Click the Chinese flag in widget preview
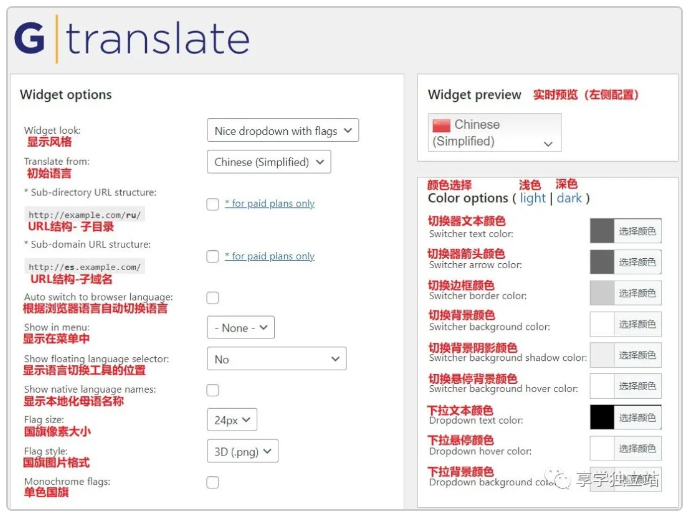This screenshot has height=516, width=687. click(441, 125)
